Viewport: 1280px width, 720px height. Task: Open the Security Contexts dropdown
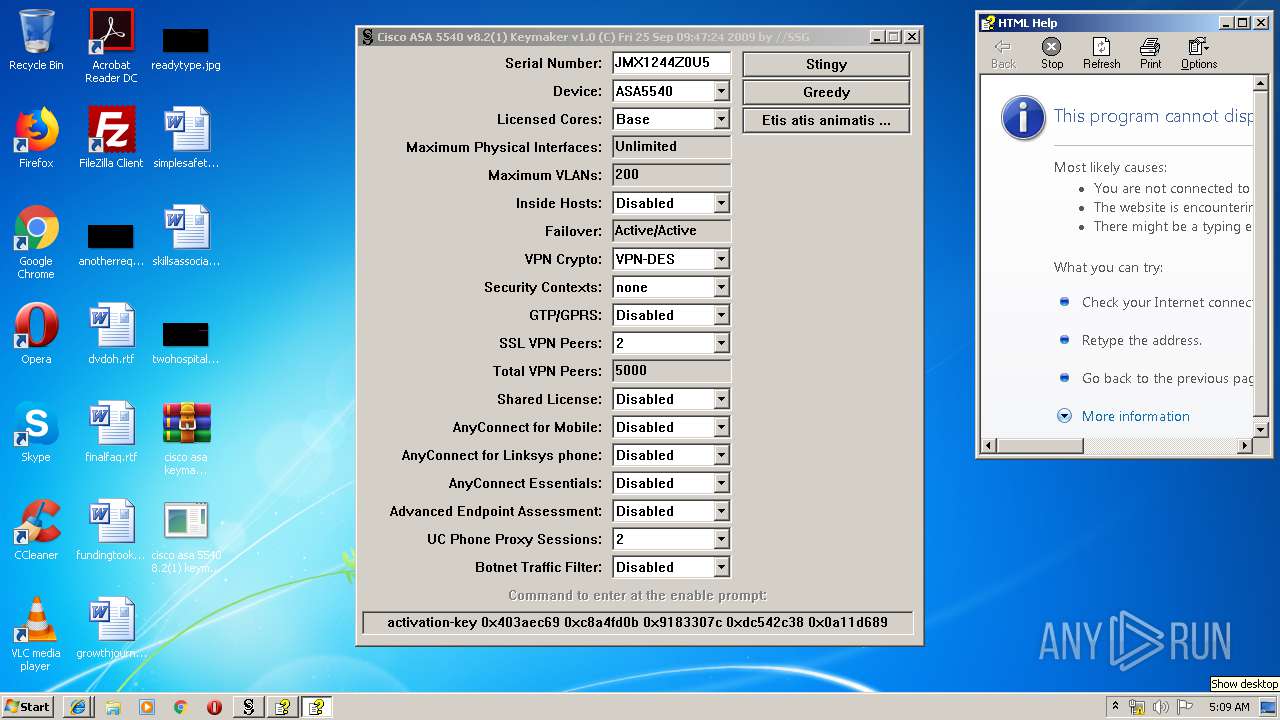[x=722, y=287]
